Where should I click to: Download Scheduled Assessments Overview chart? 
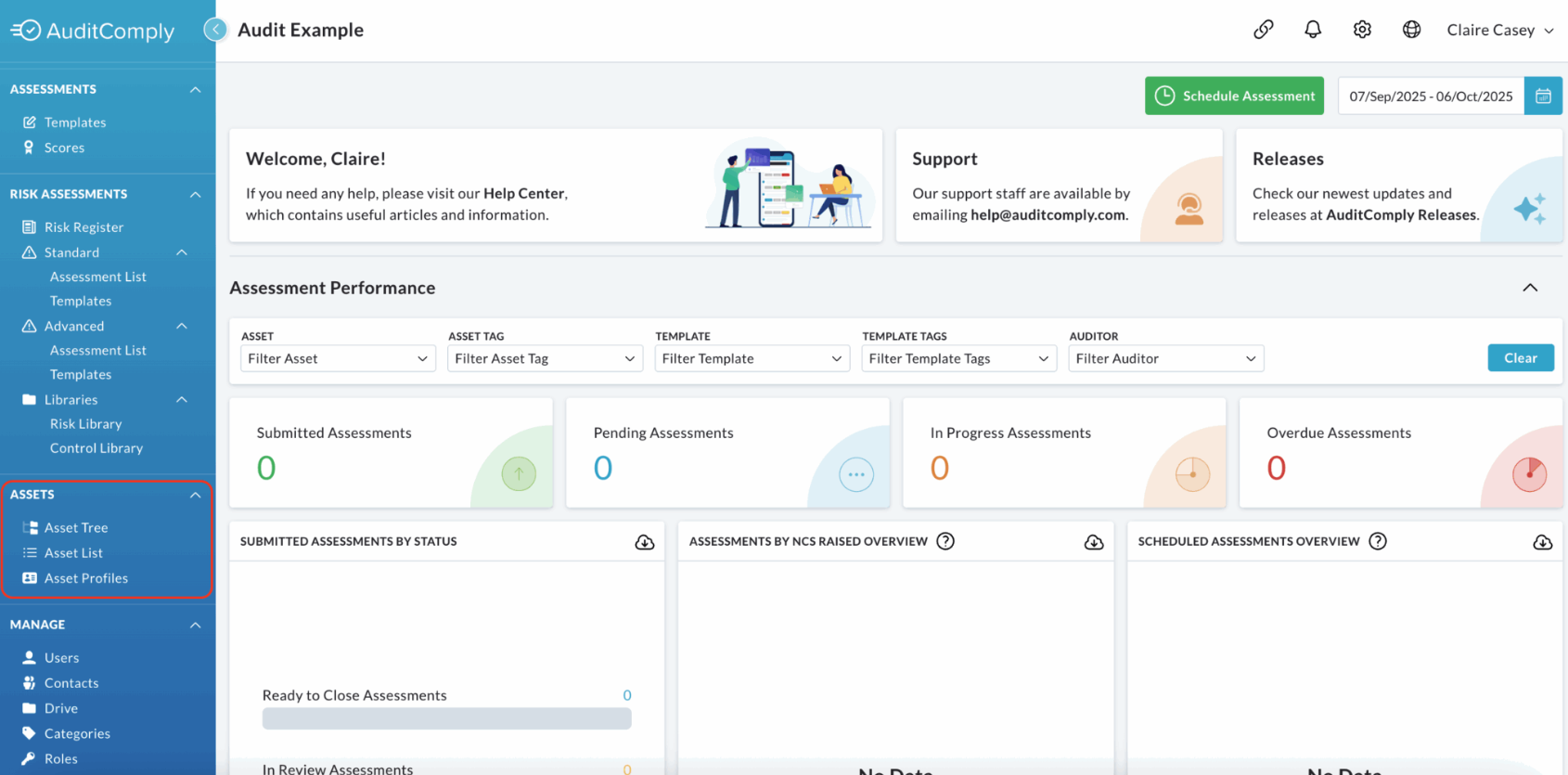(1543, 542)
